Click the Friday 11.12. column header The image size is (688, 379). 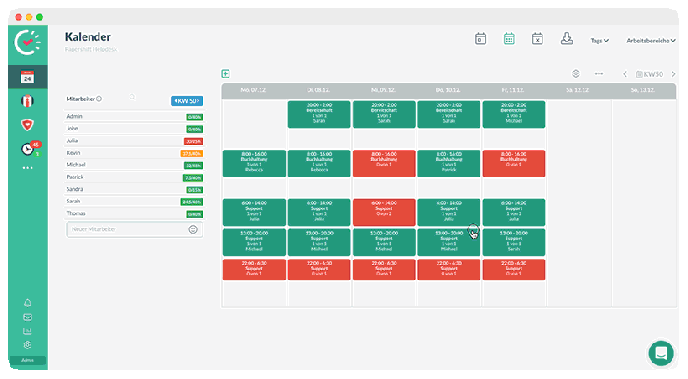click(x=513, y=90)
